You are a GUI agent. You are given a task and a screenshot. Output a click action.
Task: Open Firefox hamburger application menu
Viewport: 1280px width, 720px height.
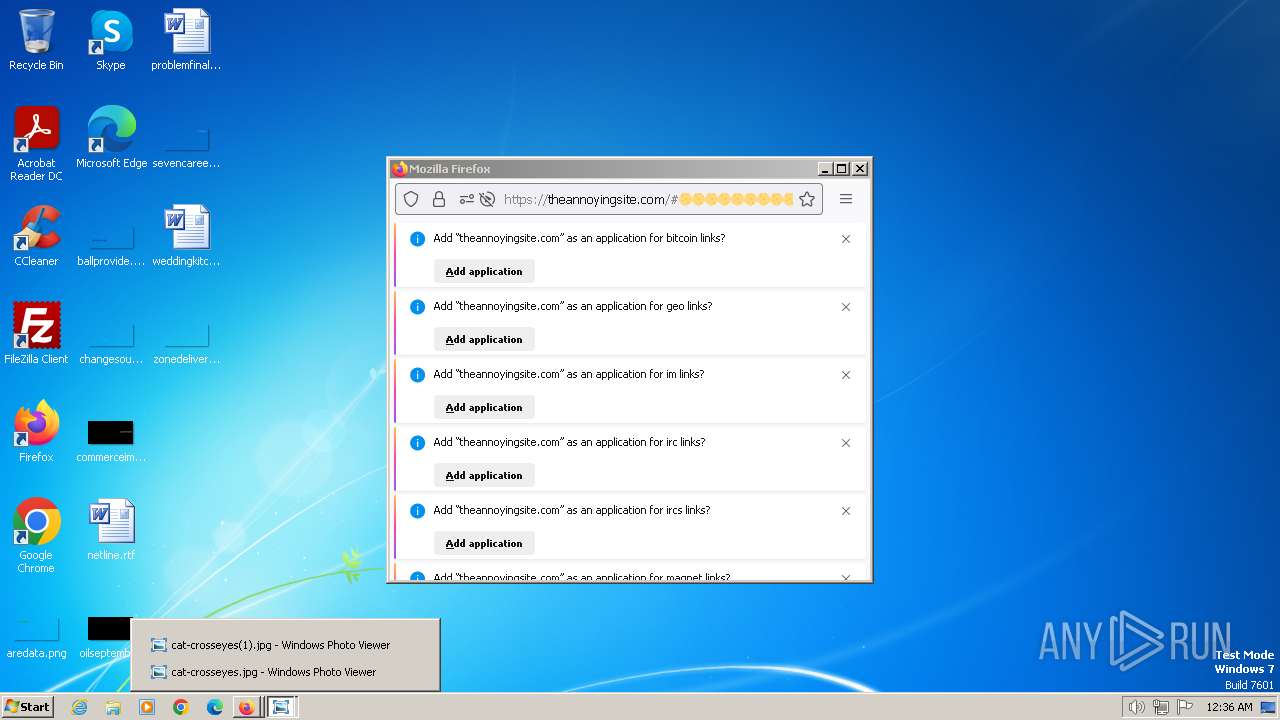pos(846,199)
